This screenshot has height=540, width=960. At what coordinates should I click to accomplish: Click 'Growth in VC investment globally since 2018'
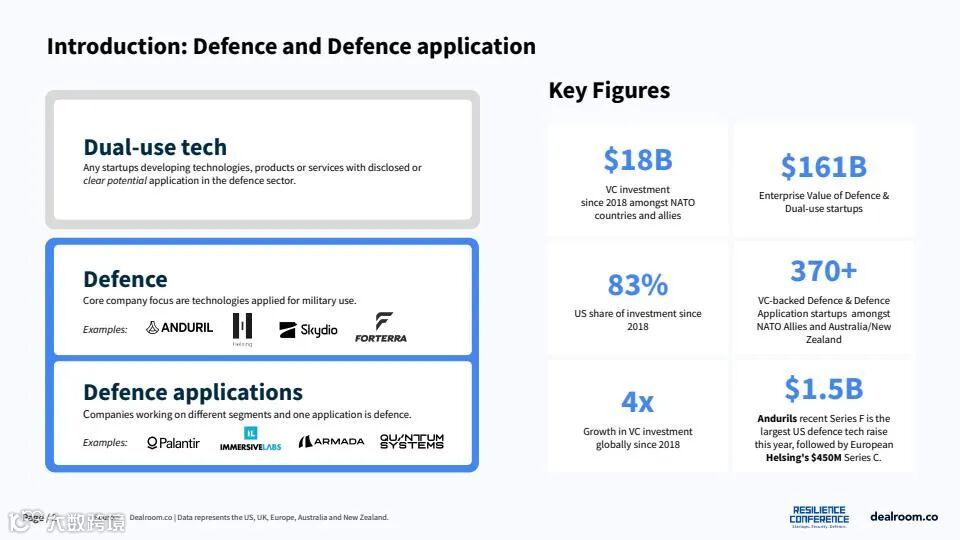tap(638, 438)
